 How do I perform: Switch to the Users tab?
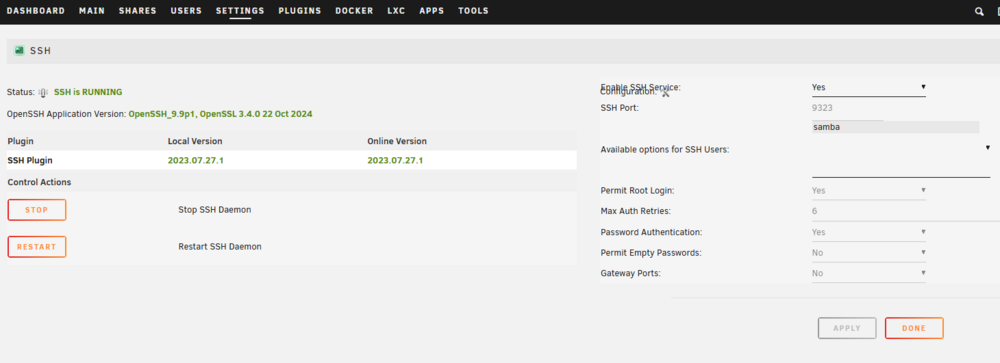tap(186, 11)
